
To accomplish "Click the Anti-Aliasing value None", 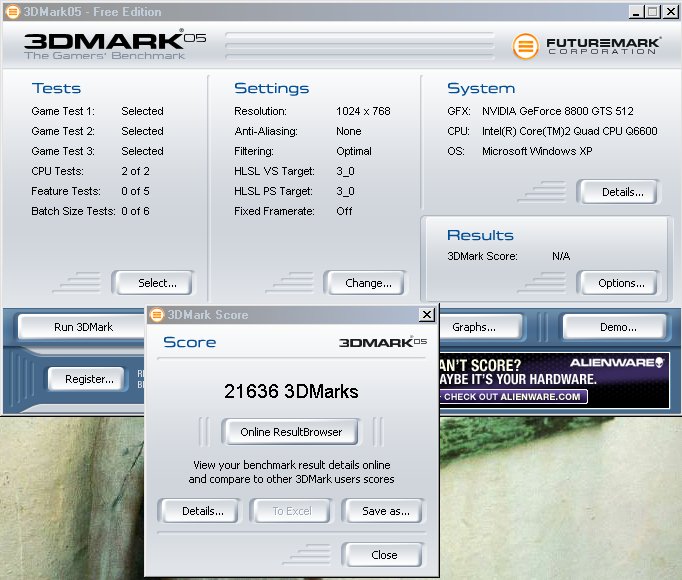I will tap(348, 131).
